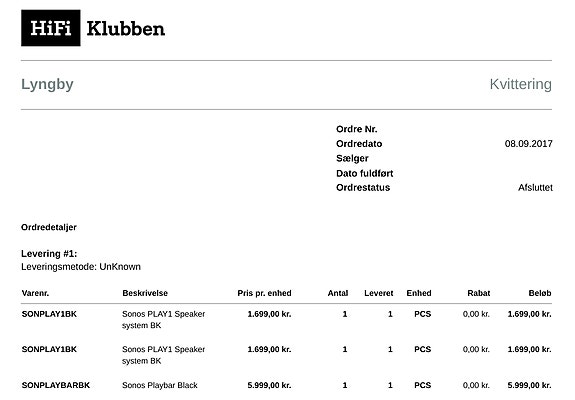Click the Sonos Playbar Black description
The height and width of the screenshot is (400, 575).
(160, 385)
